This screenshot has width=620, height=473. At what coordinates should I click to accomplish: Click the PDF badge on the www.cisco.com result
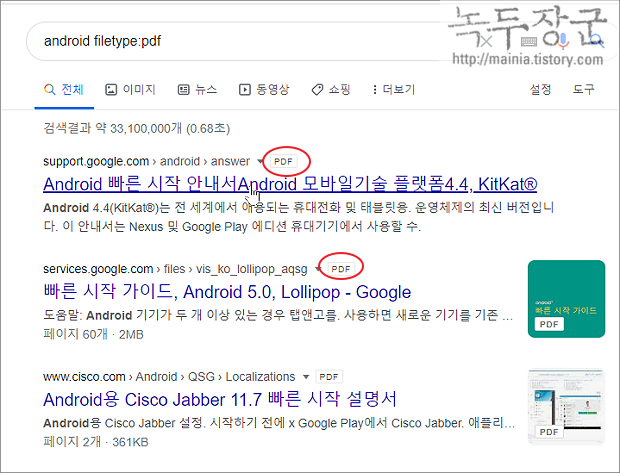[329, 377]
